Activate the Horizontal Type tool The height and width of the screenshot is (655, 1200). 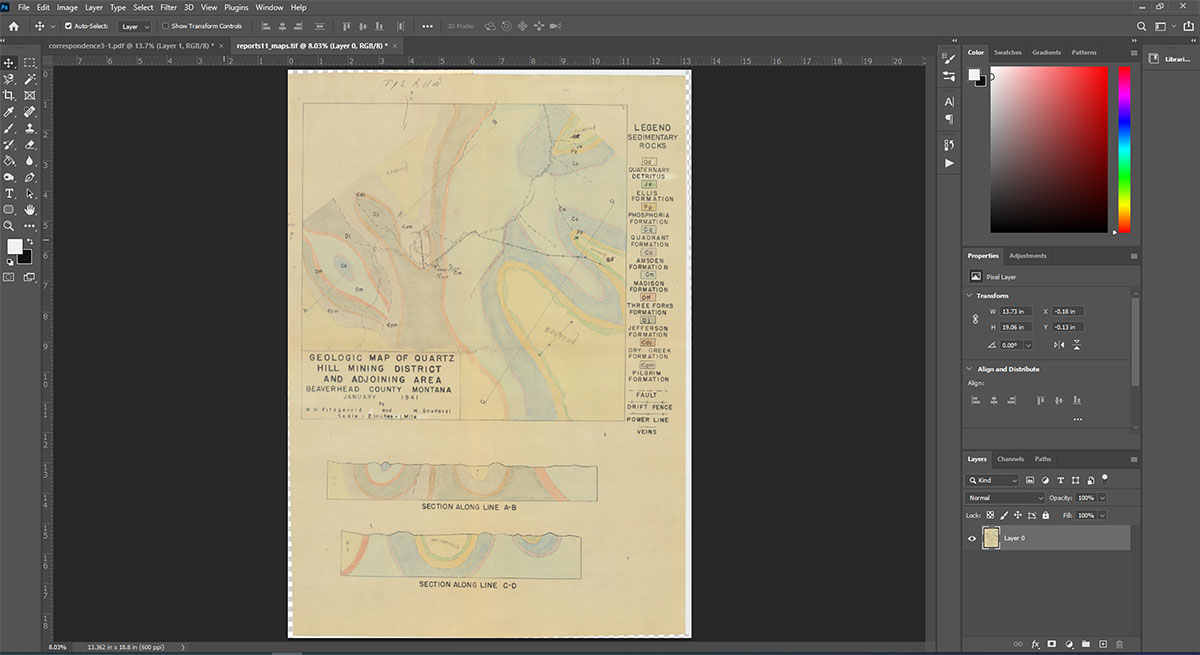point(9,193)
